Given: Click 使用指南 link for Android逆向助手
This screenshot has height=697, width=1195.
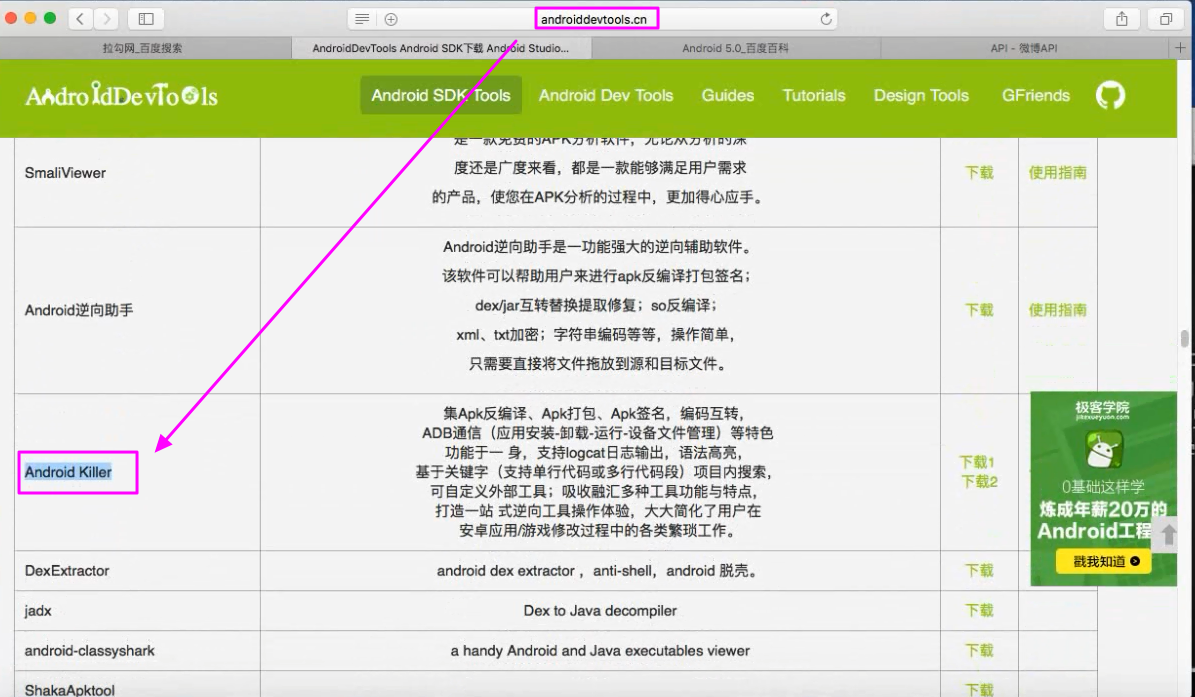Looking at the screenshot, I should [1057, 310].
